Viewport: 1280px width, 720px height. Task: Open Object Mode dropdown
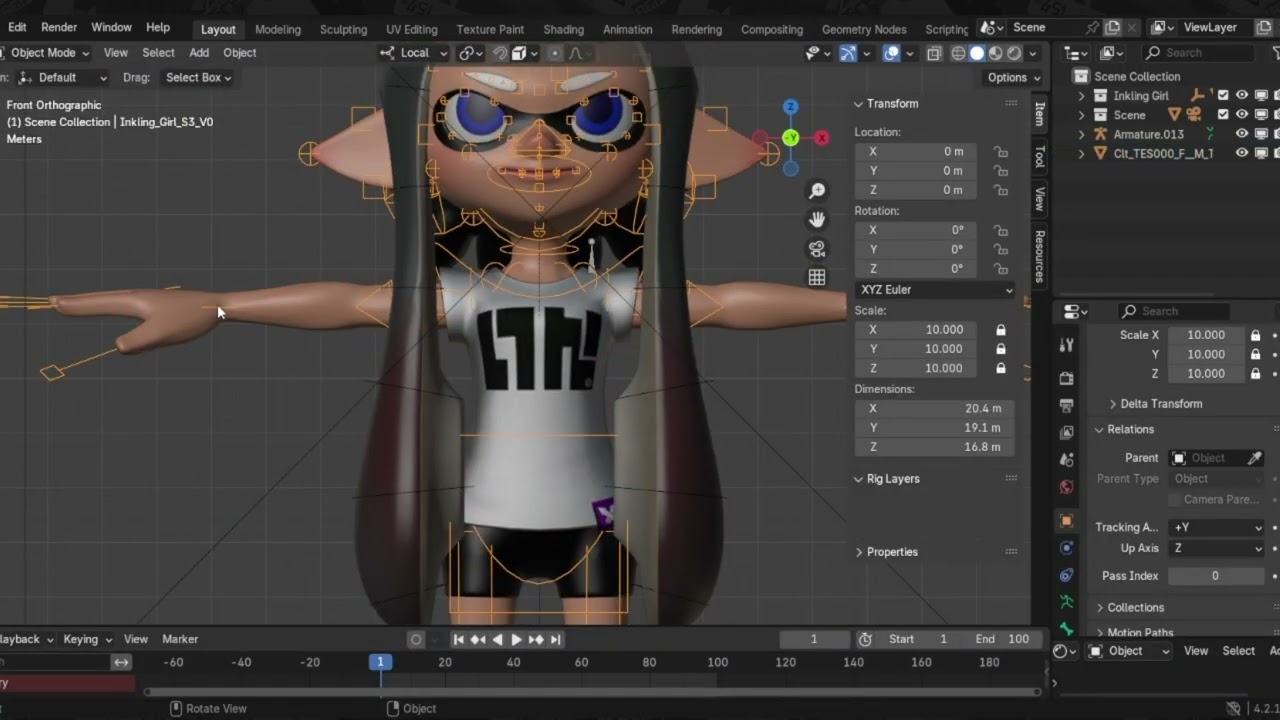point(46,53)
